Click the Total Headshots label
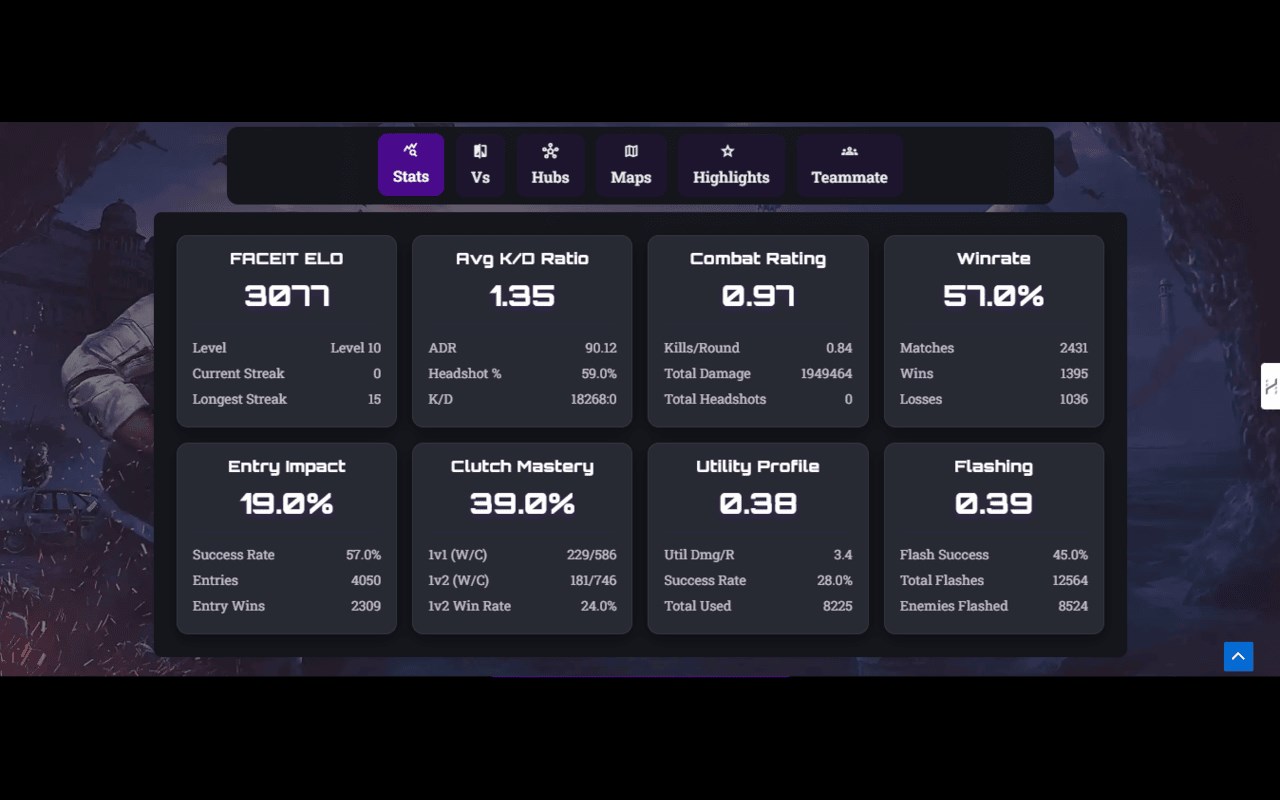The height and width of the screenshot is (800, 1280). 715,399
